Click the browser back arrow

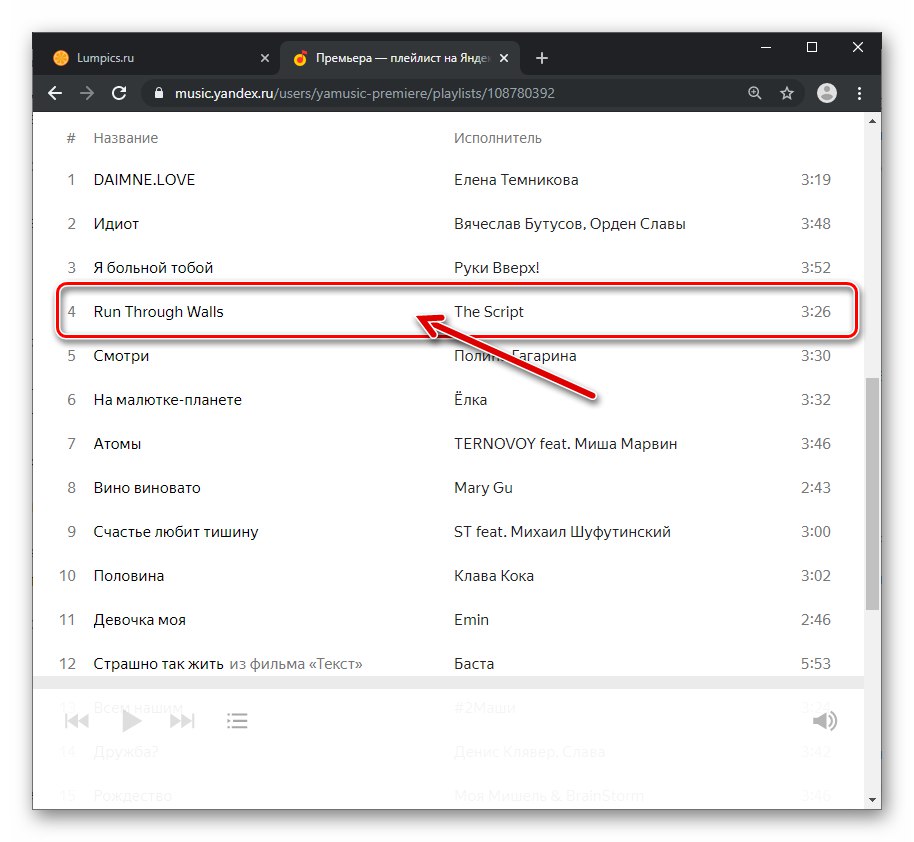(x=55, y=93)
